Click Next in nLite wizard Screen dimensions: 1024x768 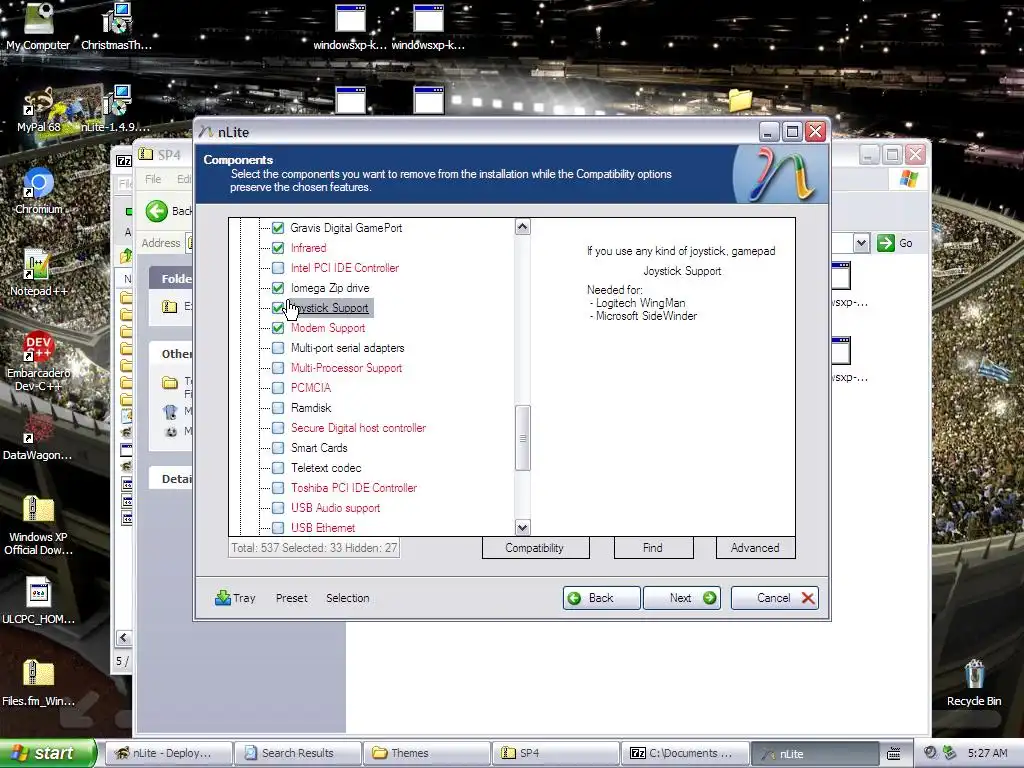tap(682, 598)
